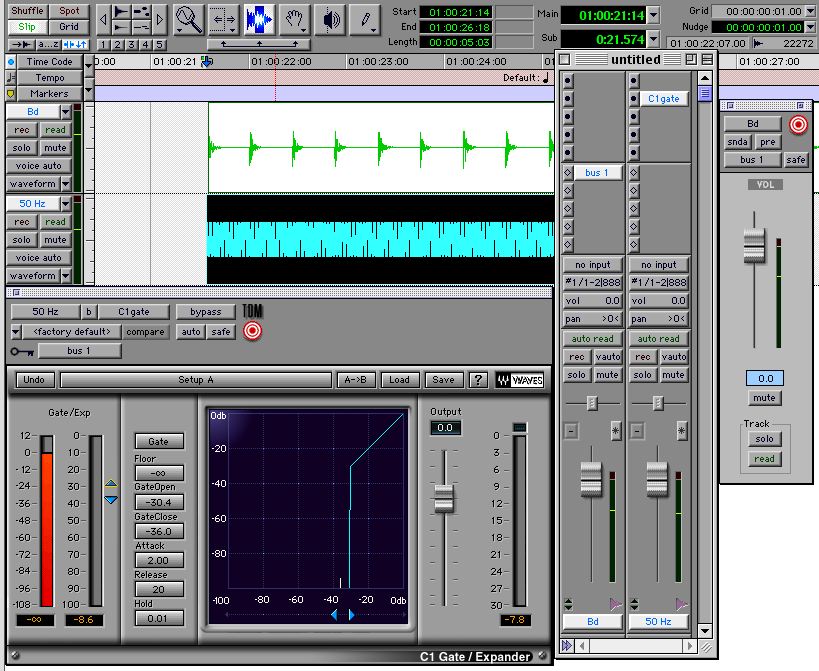Select the Trimmer tool
The image size is (819, 671).
224,18
